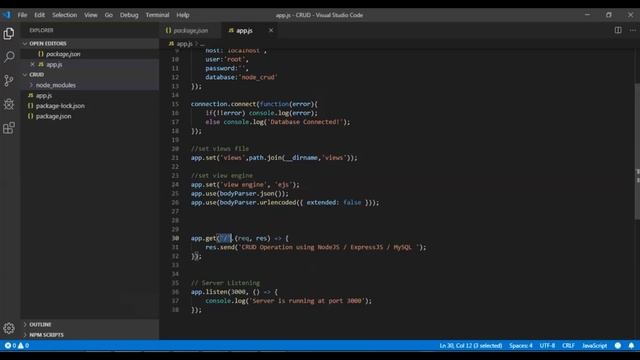The width and height of the screenshot is (640, 360).
Task: Click 'Server is running at port 3000' string
Action: [306, 301]
